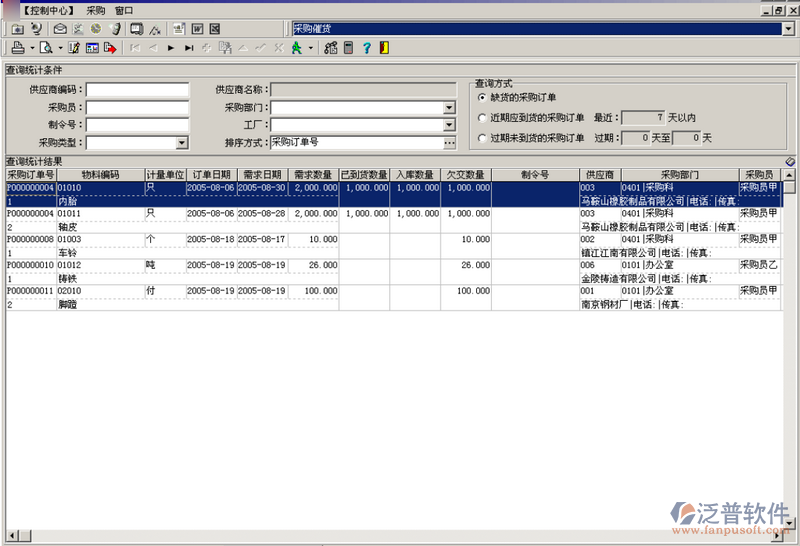800x546 pixels.
Task: Click the exit door icon
Action: (x=384, y=47)
